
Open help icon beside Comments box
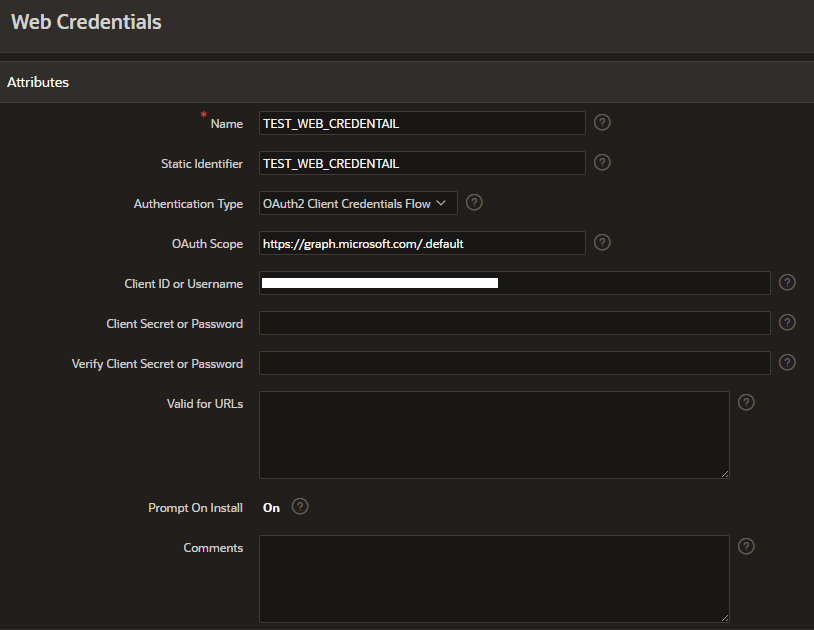click(x=746, y=546)
